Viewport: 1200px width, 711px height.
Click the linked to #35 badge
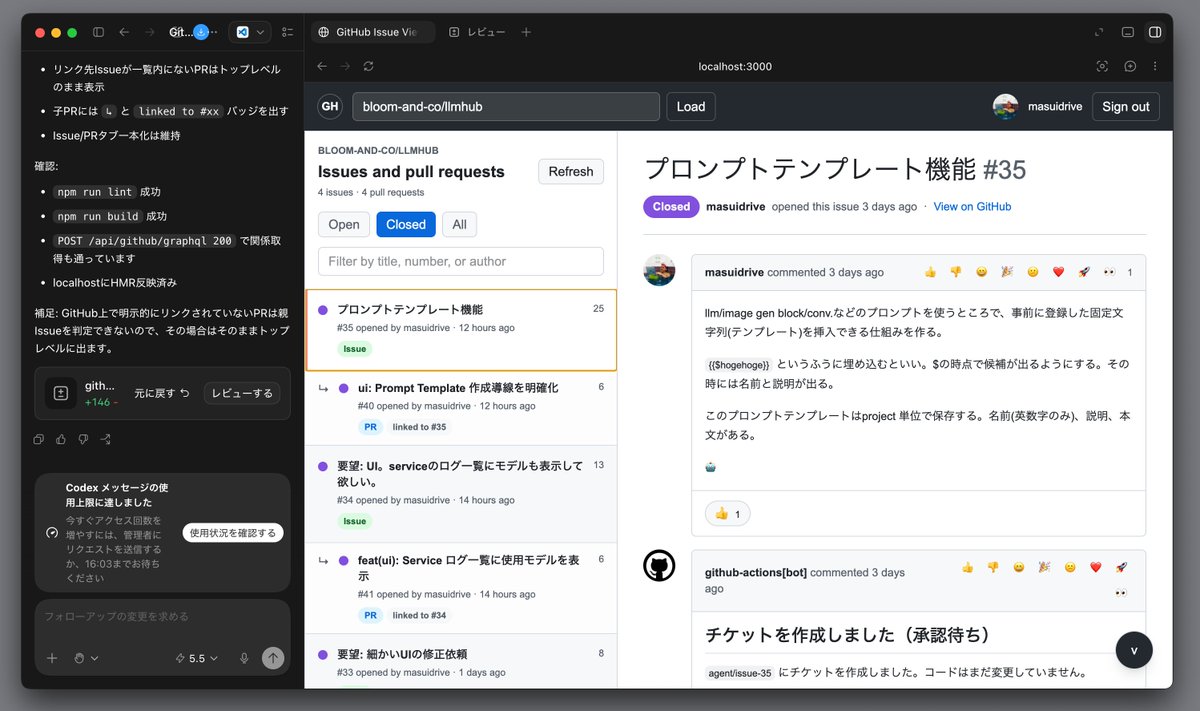tap(419, 427)
